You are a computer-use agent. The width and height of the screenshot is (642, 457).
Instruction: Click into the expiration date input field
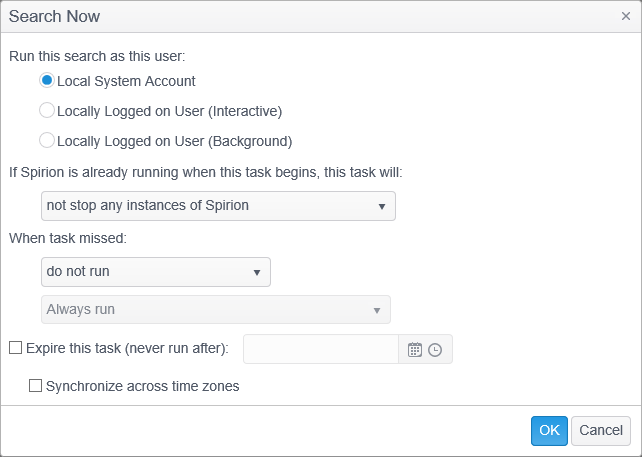point(321,349)
